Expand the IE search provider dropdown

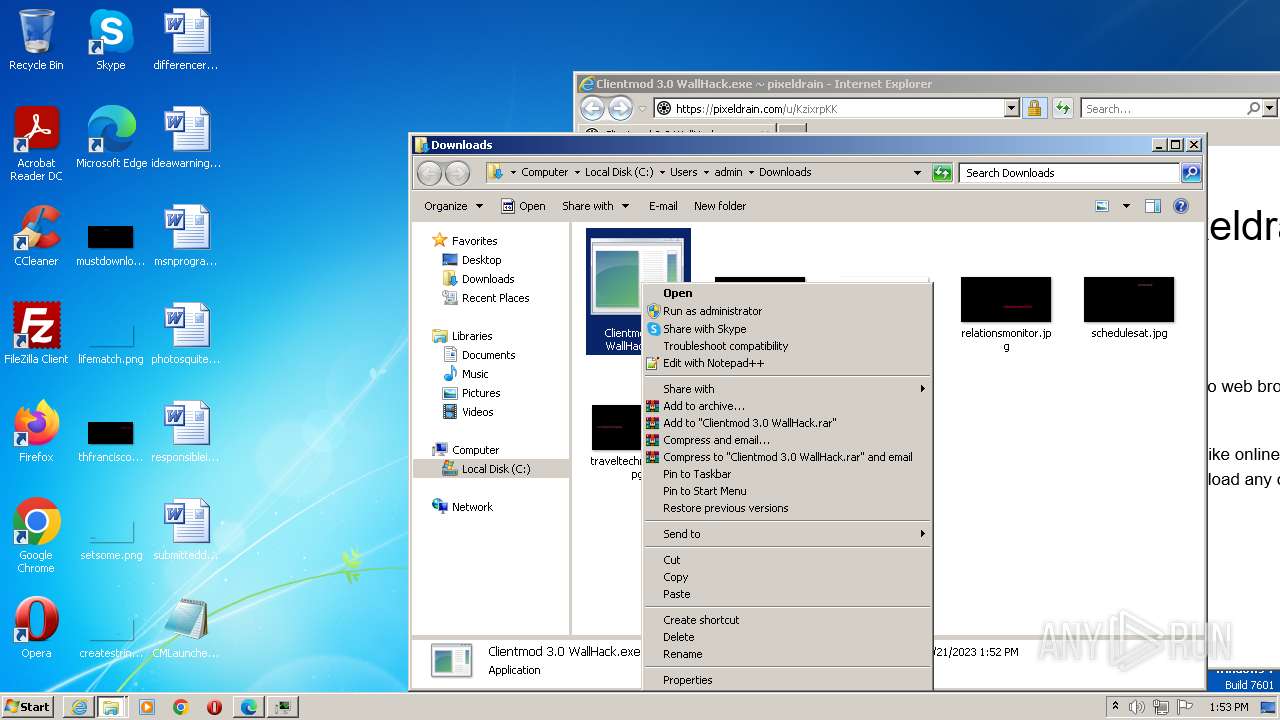click(1270, 108)
